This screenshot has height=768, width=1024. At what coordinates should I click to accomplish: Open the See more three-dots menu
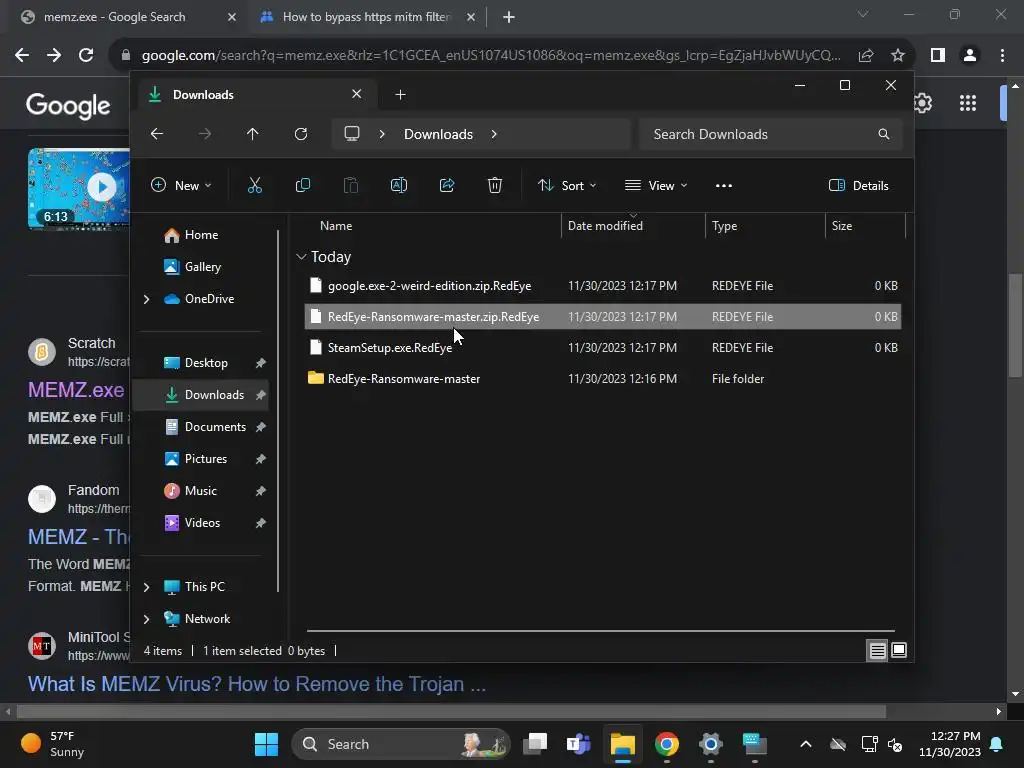pos(724,185)
